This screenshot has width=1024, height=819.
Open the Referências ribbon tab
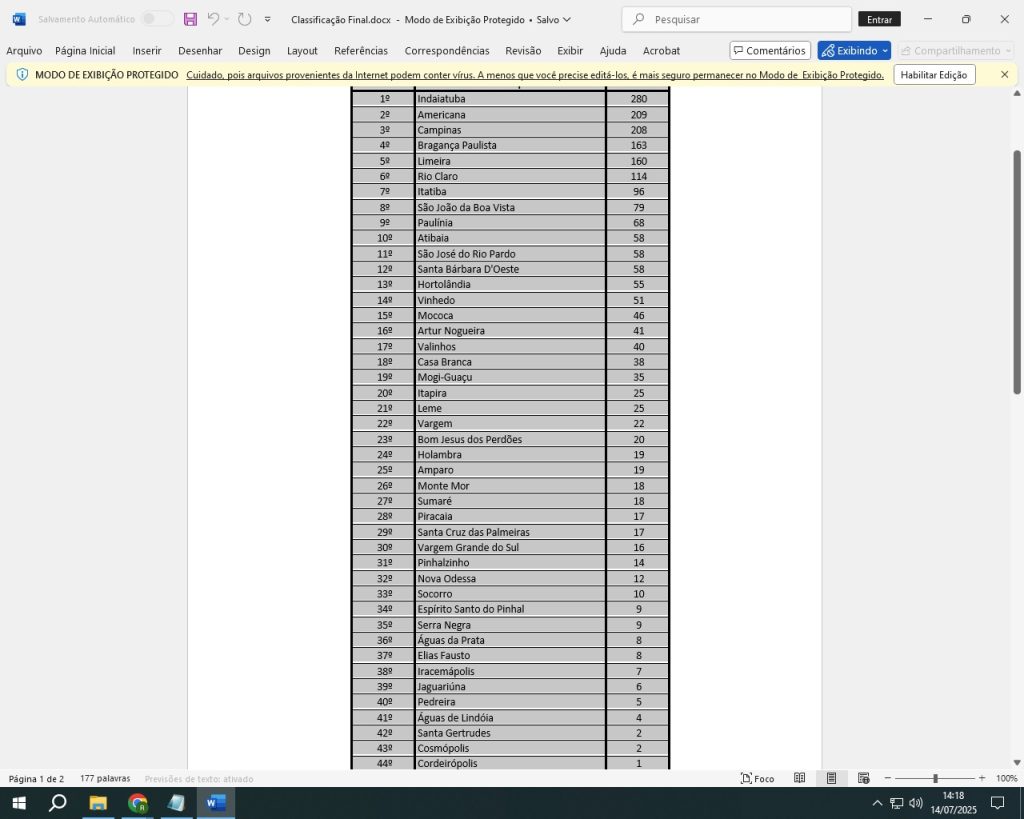click(360, 50)
